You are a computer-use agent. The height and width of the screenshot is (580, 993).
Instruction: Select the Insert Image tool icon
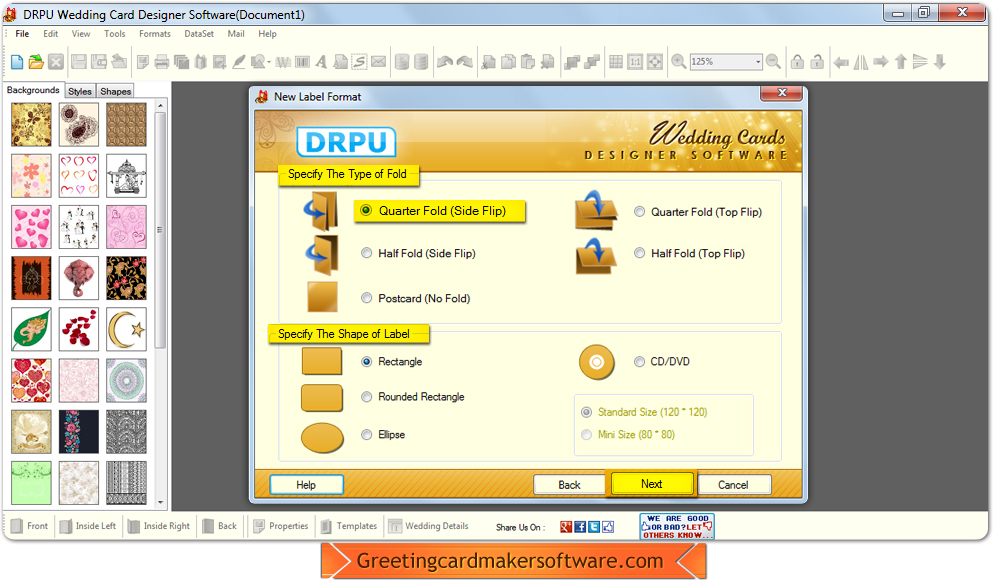219,61
